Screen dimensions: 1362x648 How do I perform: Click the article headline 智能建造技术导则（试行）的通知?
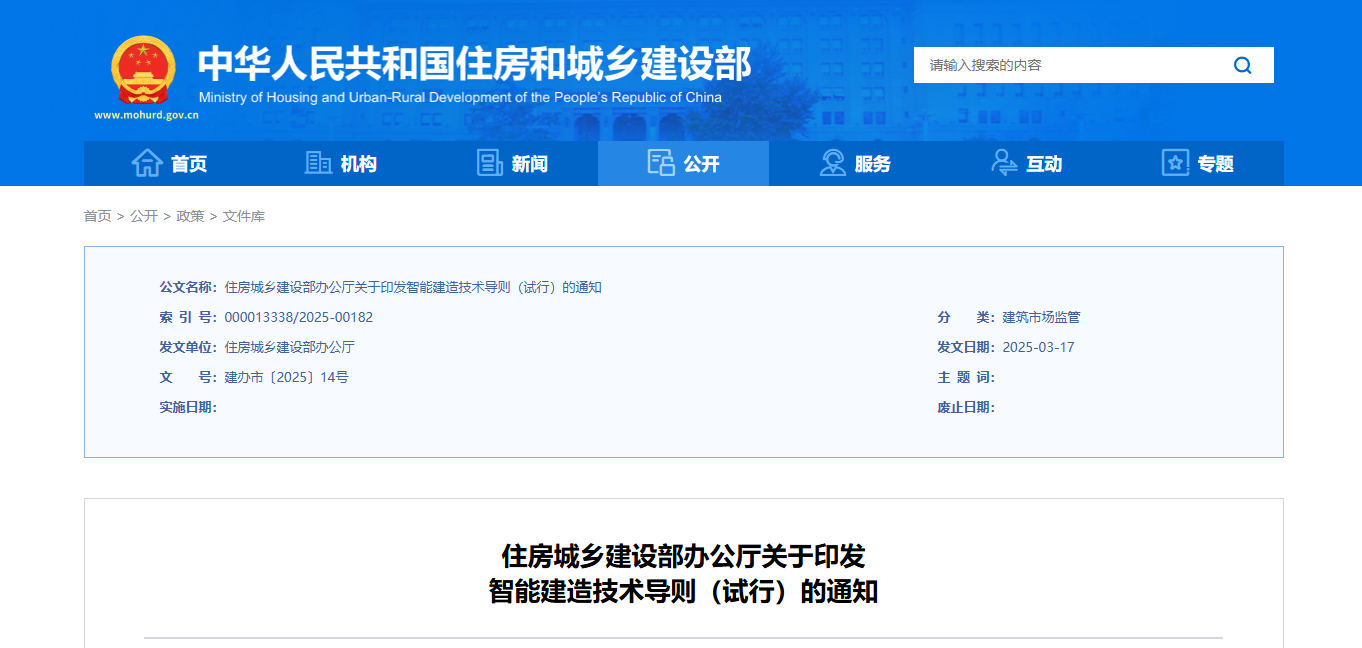tap(683, 591)
